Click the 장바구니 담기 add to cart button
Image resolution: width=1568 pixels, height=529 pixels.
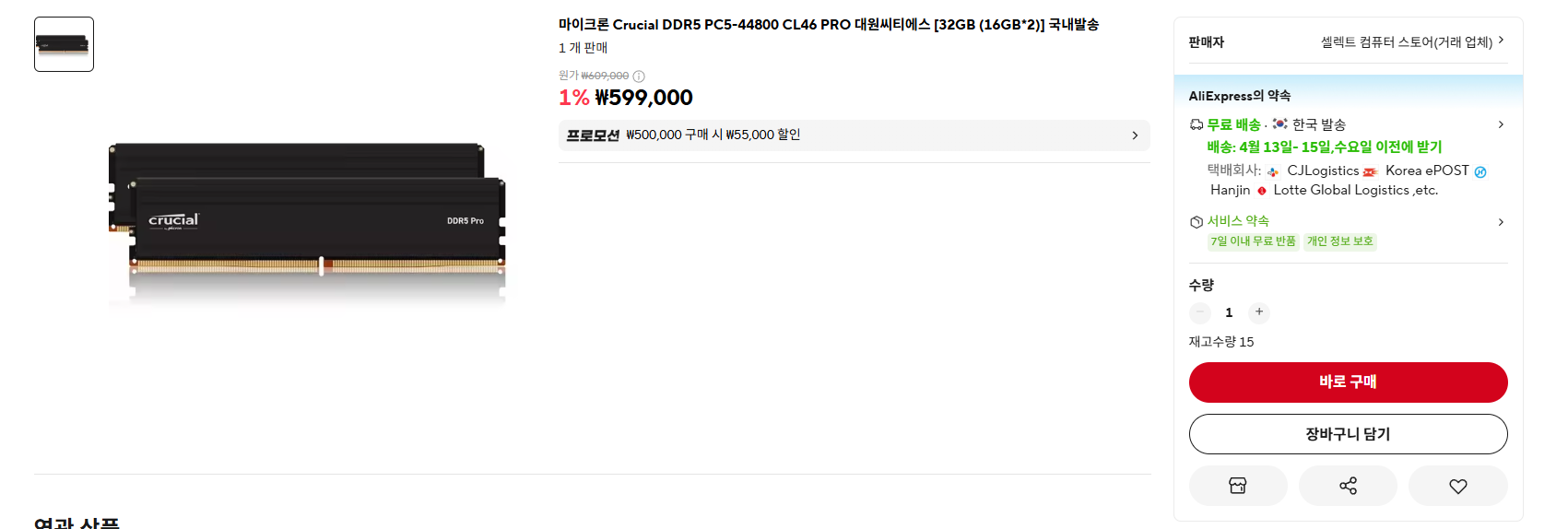pyautogui.click(x=1348, y=434)
